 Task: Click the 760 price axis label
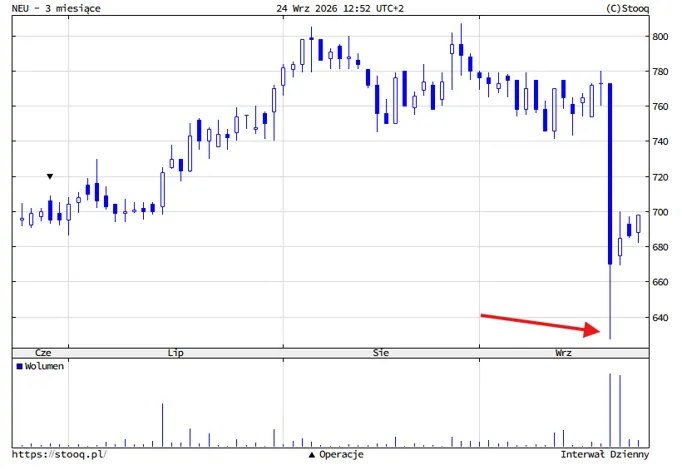(660, 107)
